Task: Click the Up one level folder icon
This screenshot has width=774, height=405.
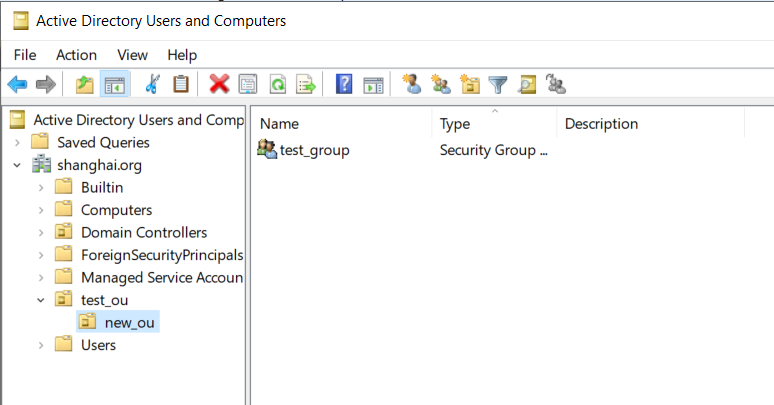Action: tap(84, 84)
